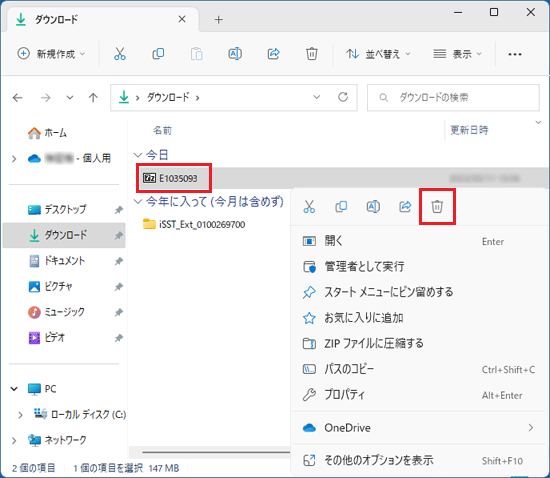Copy the file using the context menu copy icon
The width and height of the screenshot is (550, 478).
[341, 207]
